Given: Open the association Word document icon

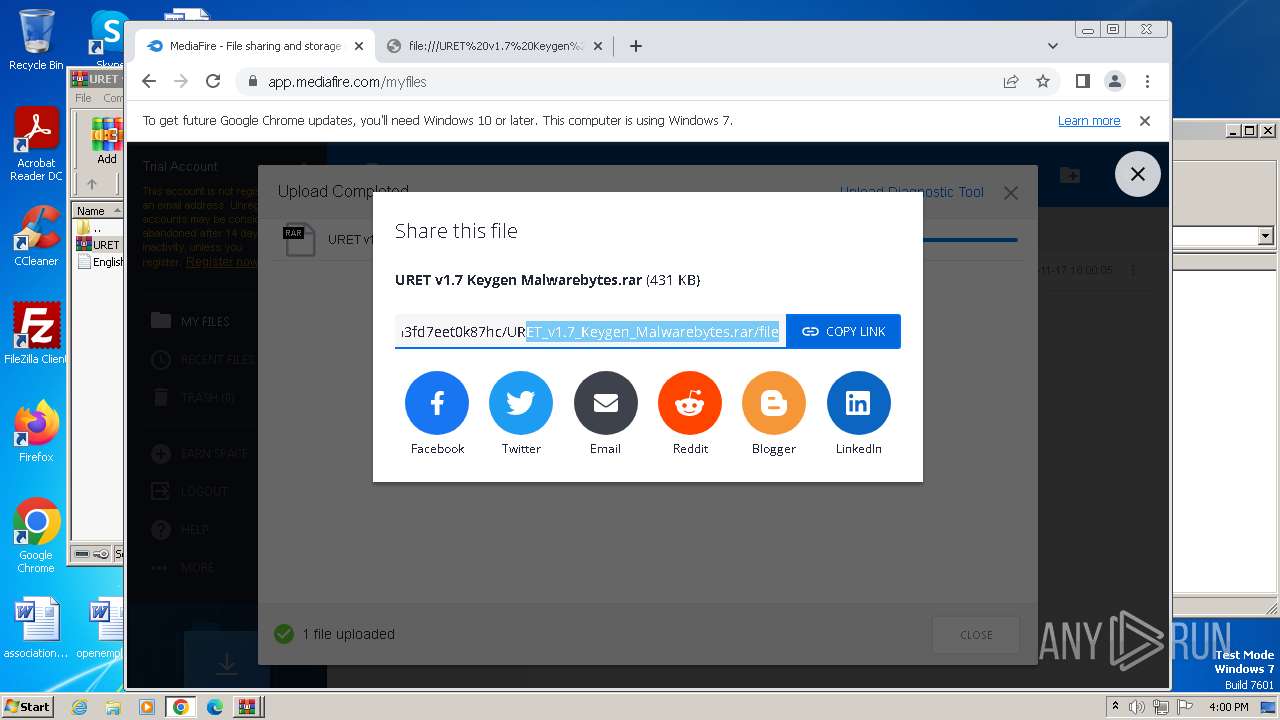Looking at the screenshot, I should coord(36,629).
